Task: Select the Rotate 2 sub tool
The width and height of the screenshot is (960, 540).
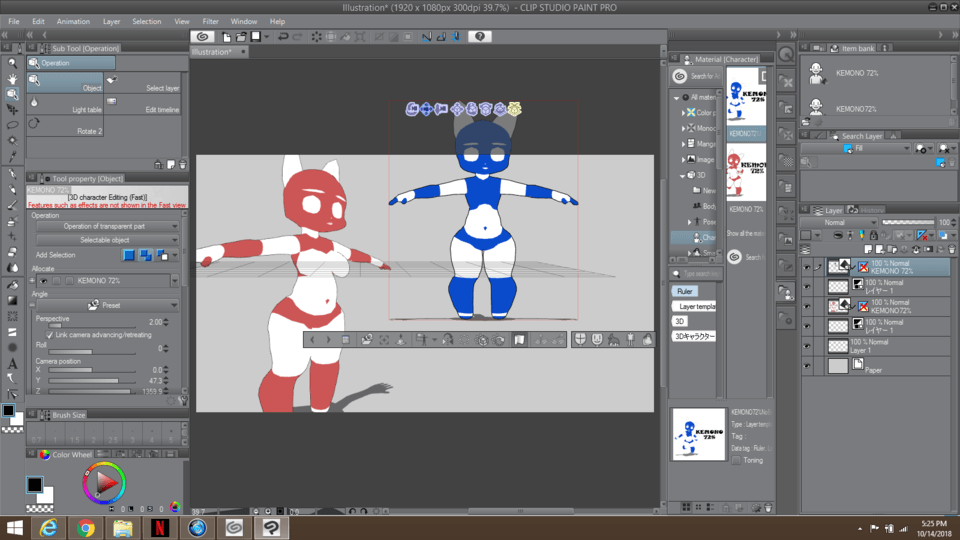Action: coord(66,126)
